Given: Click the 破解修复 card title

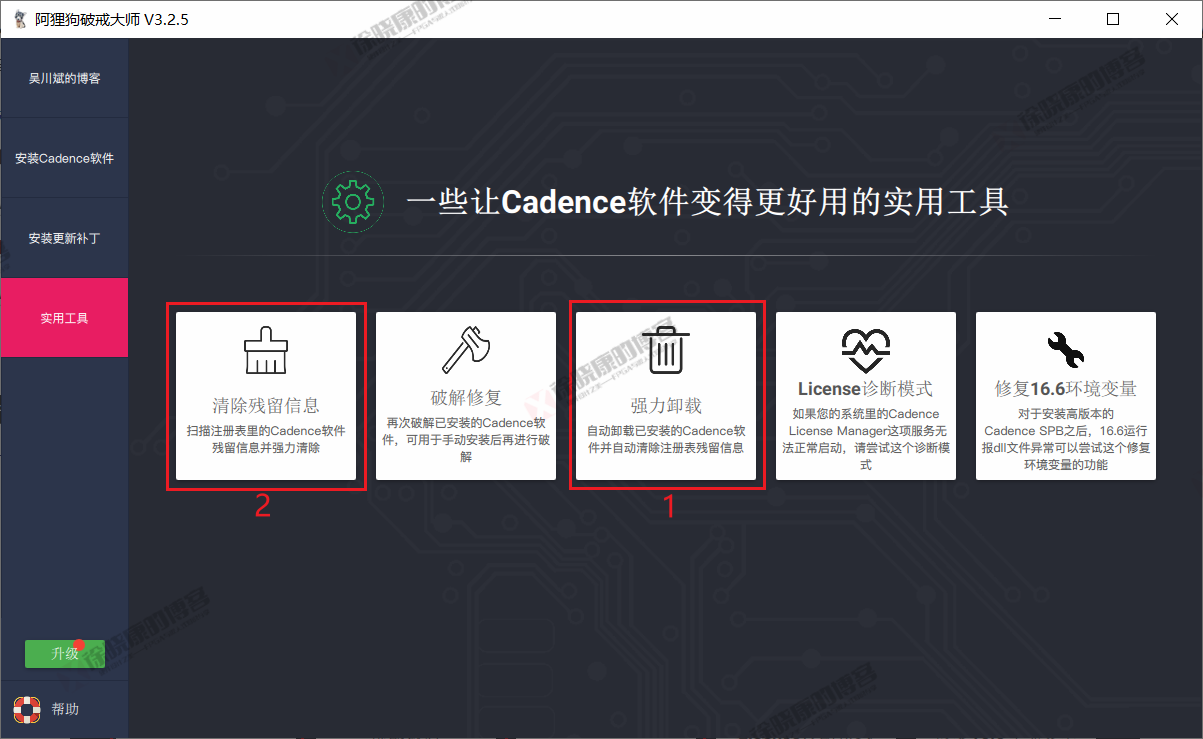Looking at the screenshot, I should pos(465,398).
